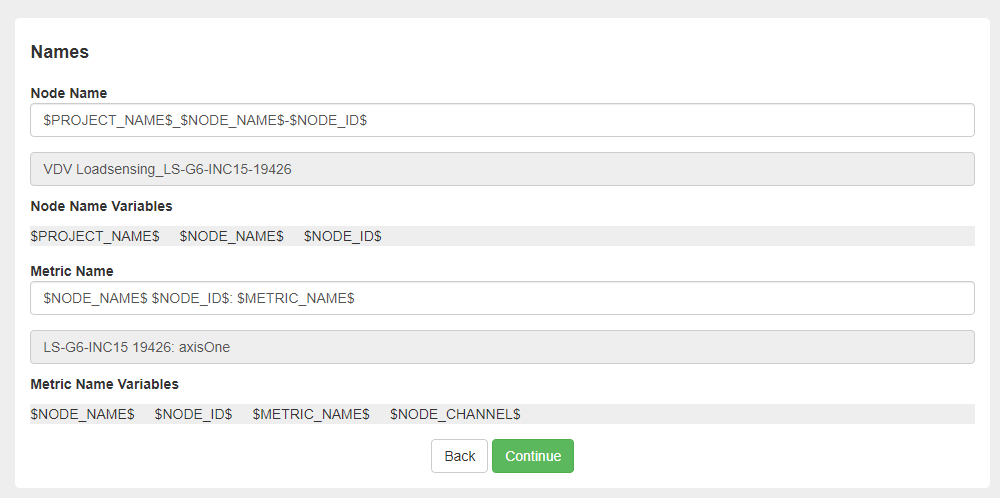Select the VDV Loadsensing node name preview box

pyautogui.click(x=502, y=169)
